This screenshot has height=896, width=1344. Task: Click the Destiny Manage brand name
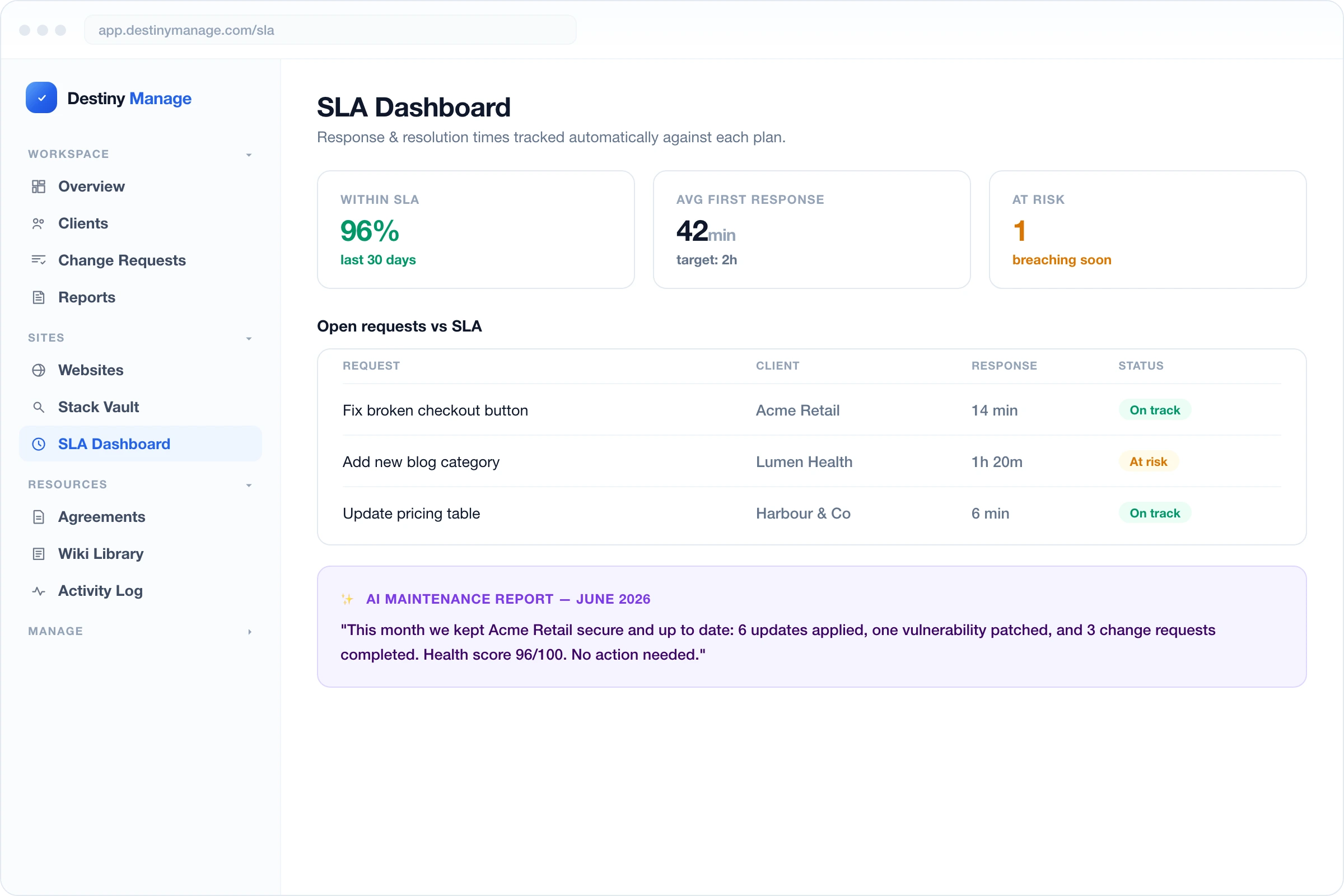point(129,99)
